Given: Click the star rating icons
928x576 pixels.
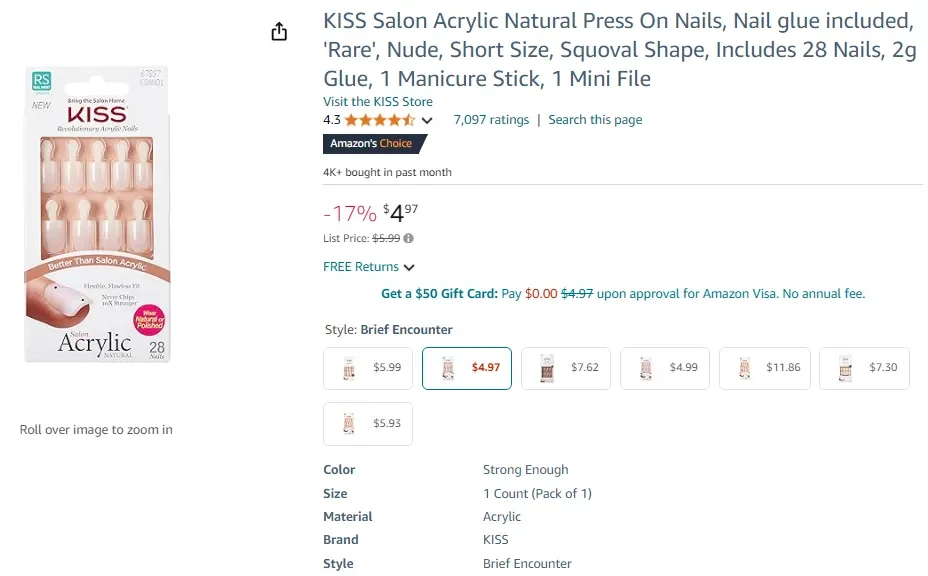Looking at the screenshot, I should (x=380, y=120).
